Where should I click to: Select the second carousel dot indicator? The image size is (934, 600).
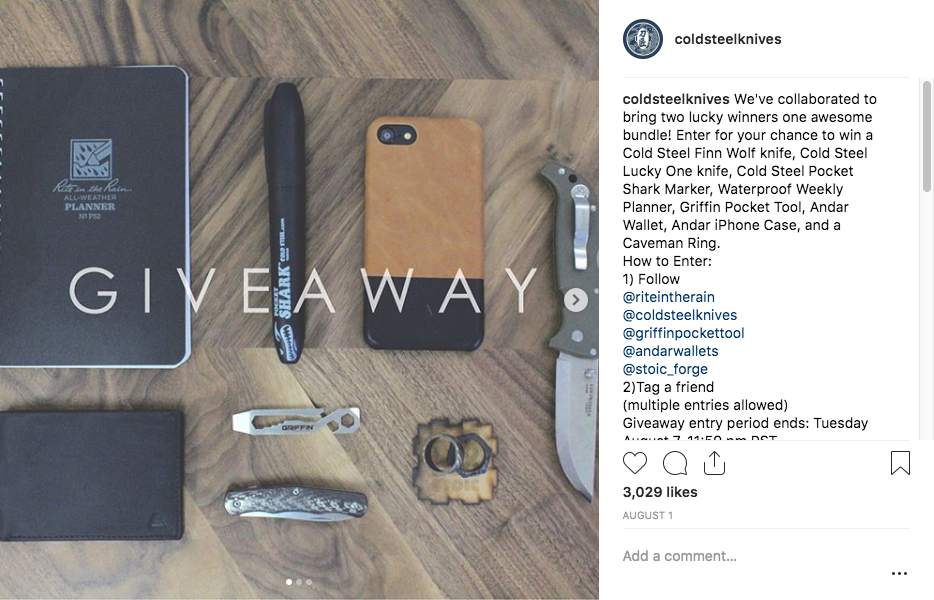(x=299, y=582)
